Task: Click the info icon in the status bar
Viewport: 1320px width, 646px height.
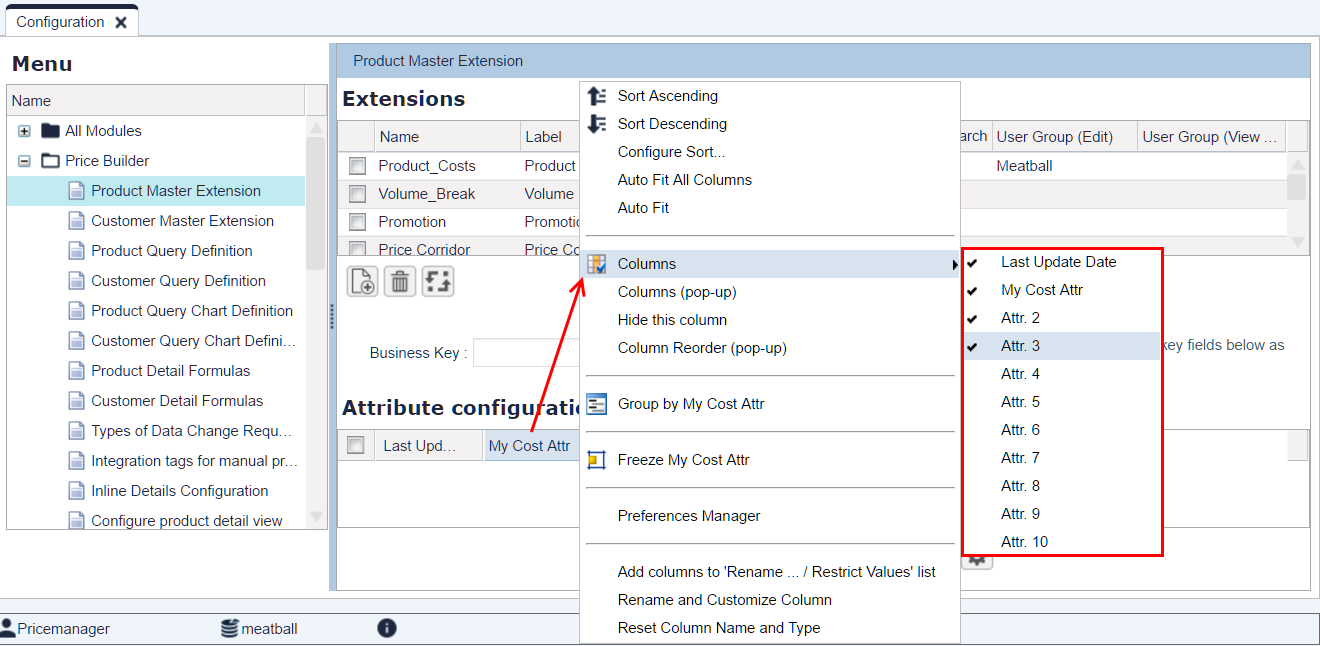Action: point(387,628)
